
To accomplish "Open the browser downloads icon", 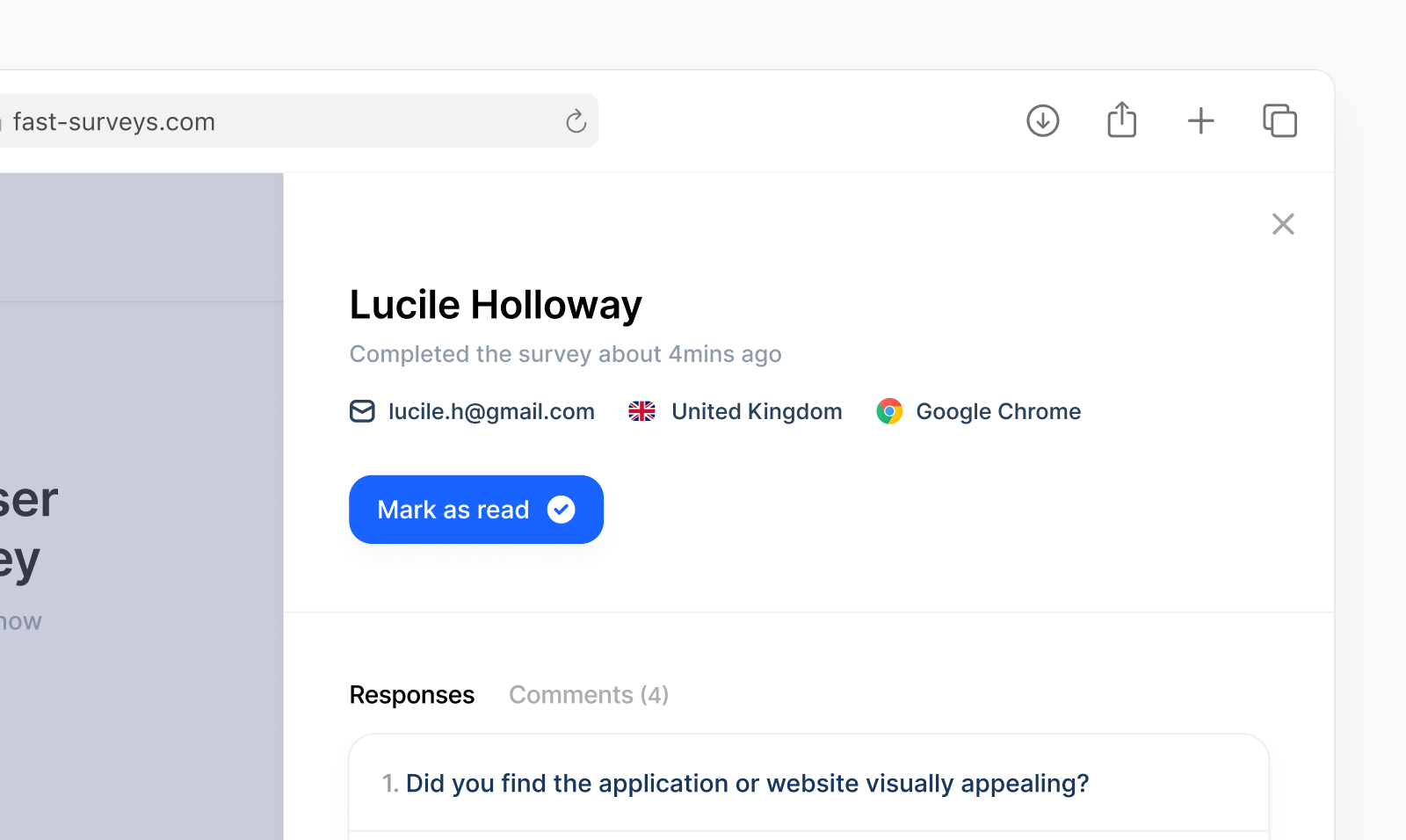I will 1043,120.
